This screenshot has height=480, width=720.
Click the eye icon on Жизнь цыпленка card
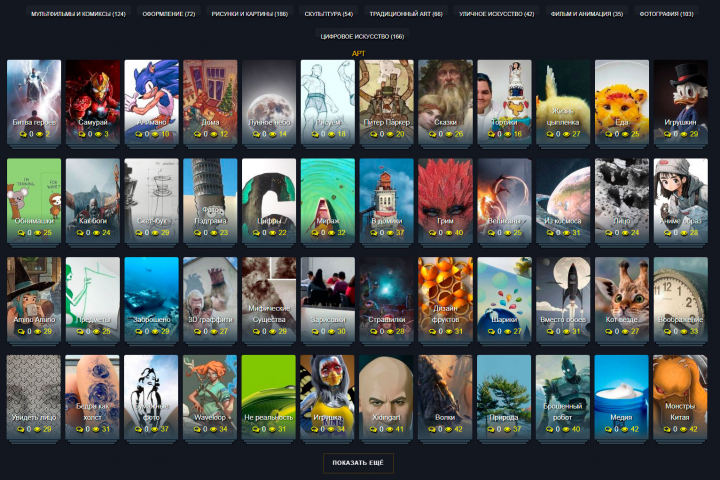(x=566, y=134)
